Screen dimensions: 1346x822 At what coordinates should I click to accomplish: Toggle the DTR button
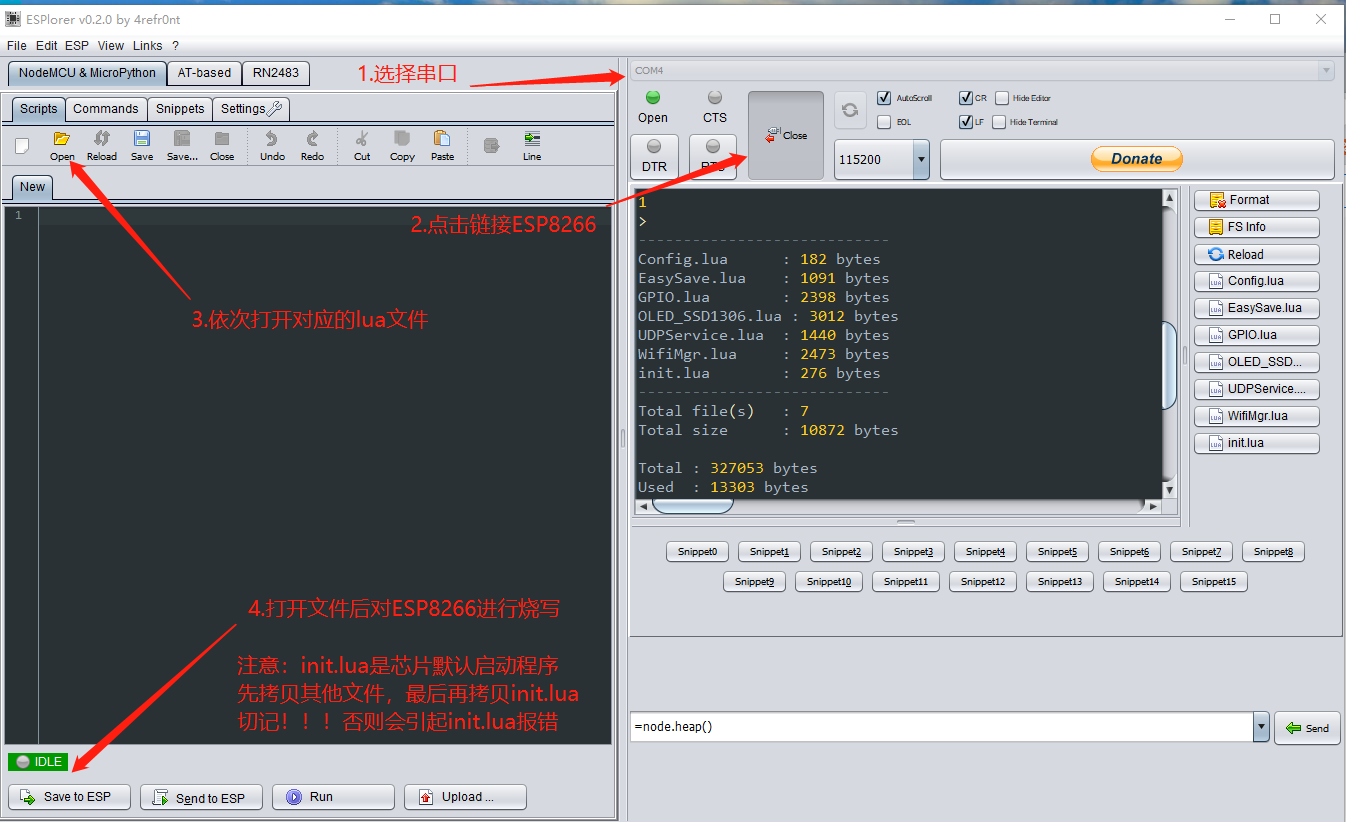tap(654, 157)
